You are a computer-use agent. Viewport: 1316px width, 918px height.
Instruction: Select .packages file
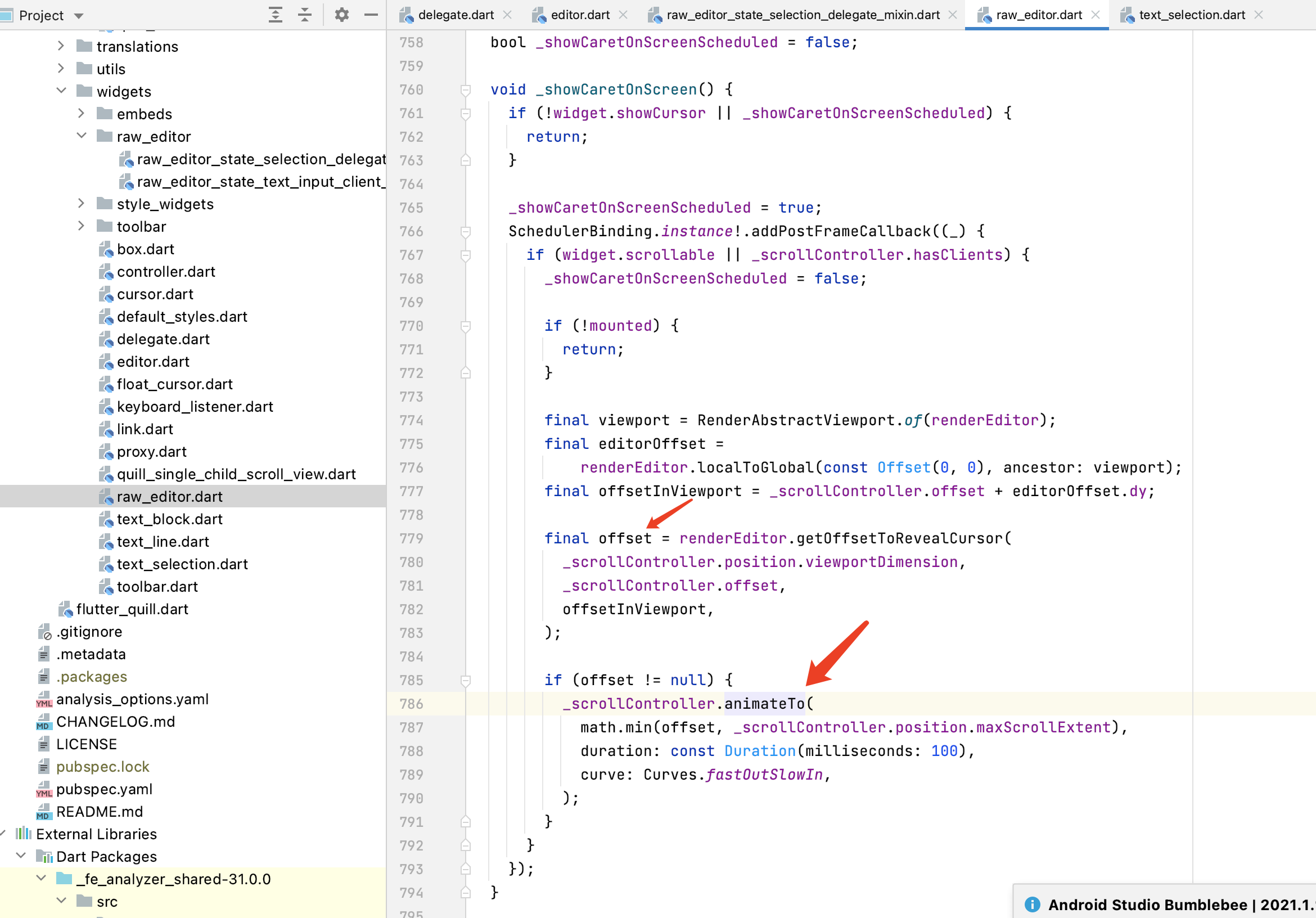91,676
